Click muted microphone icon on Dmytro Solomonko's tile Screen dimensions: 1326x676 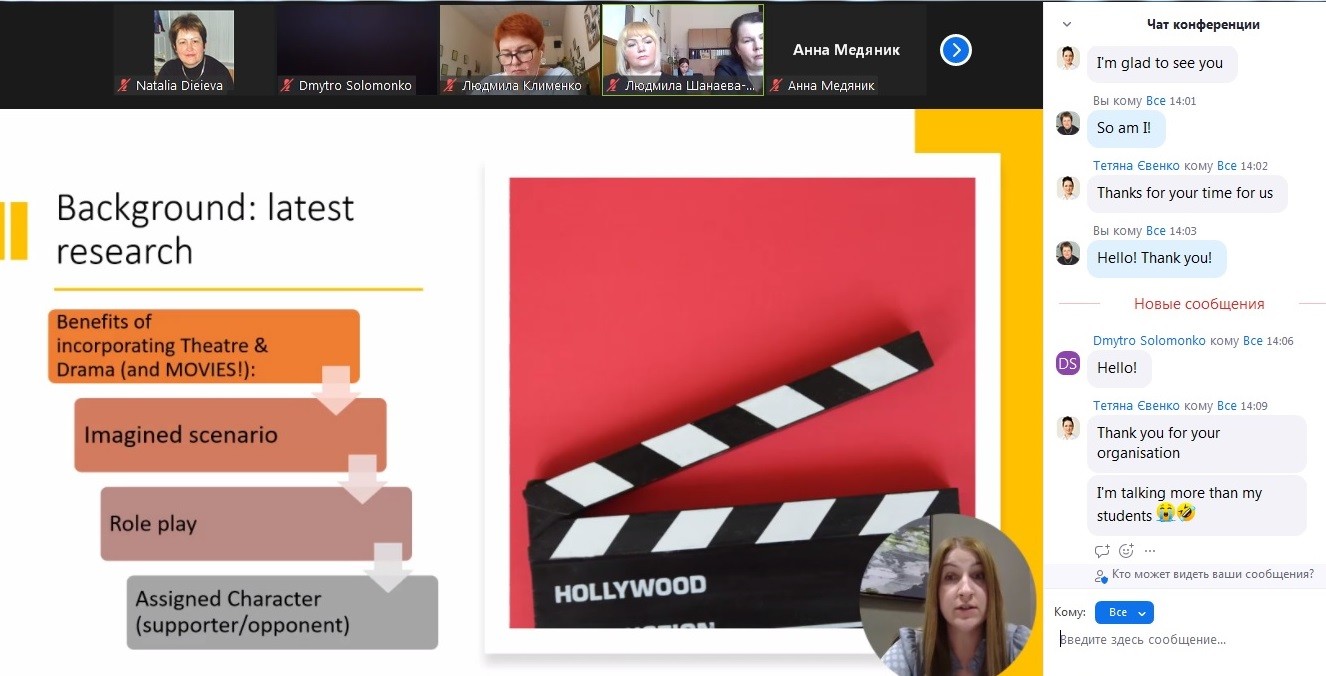click(287, 86)
